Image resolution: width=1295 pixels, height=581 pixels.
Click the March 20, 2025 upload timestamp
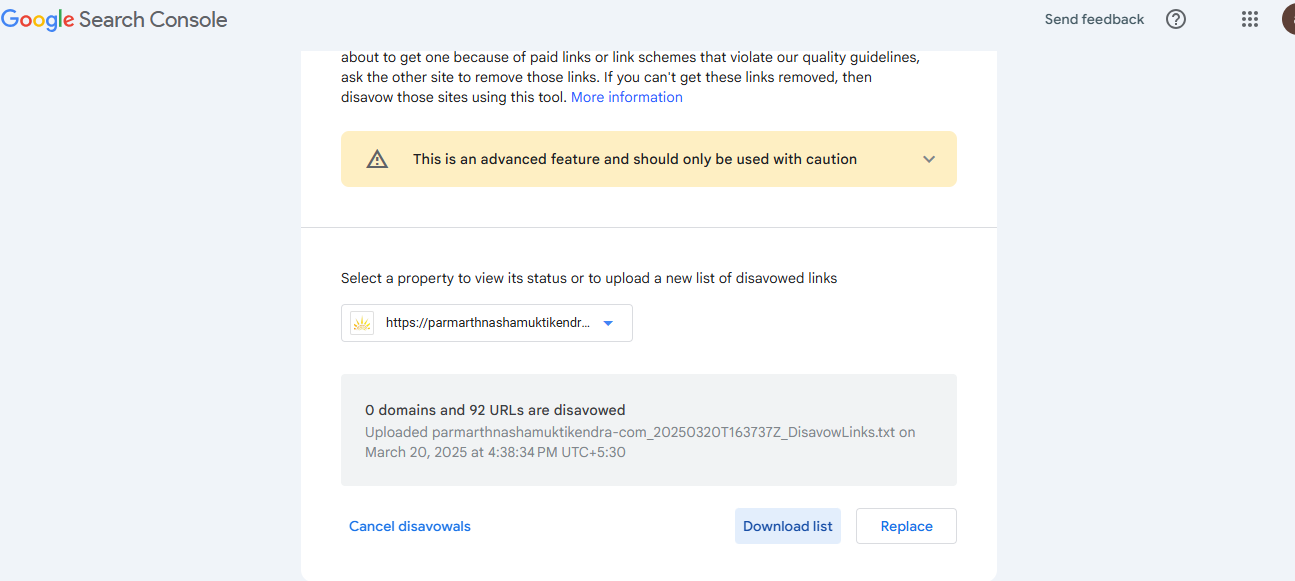[495, 452]
